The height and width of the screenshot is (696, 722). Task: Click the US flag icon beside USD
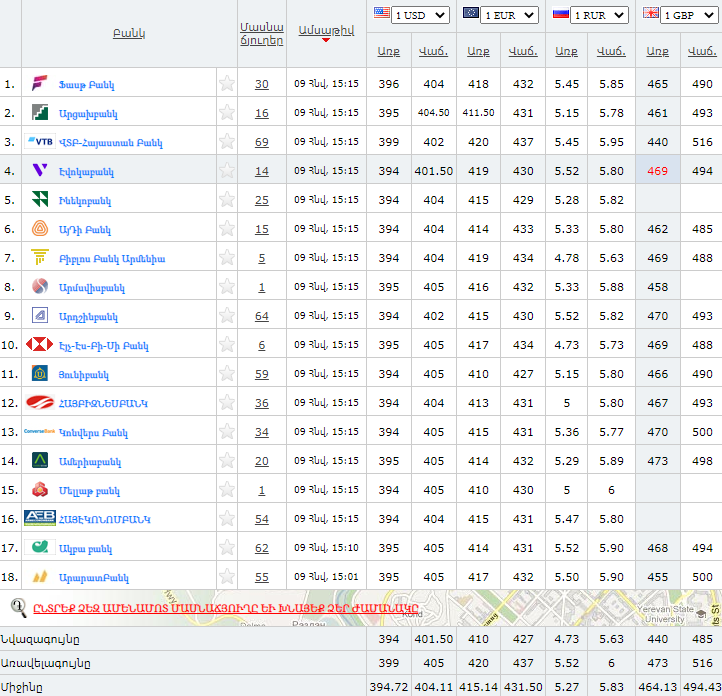[x=382, y=13]
